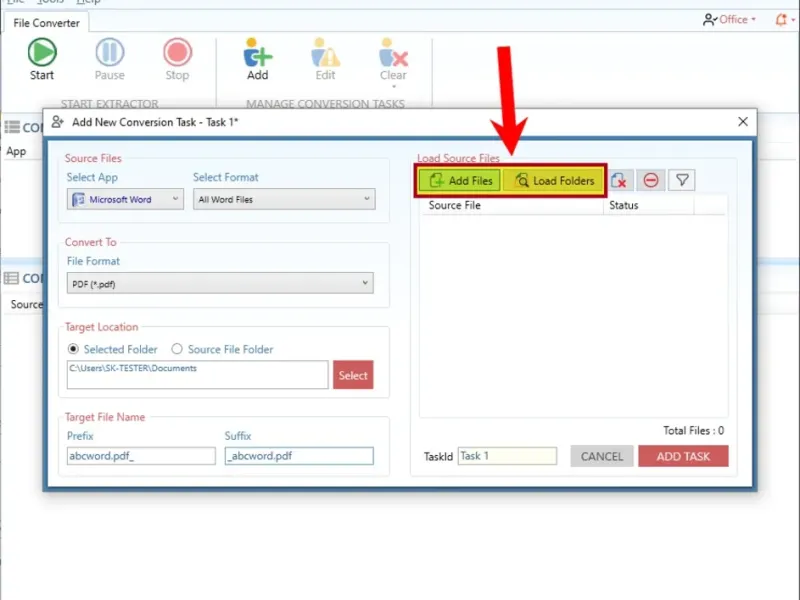
Task: Click the TaskId input field
Action: coord(507,456)
